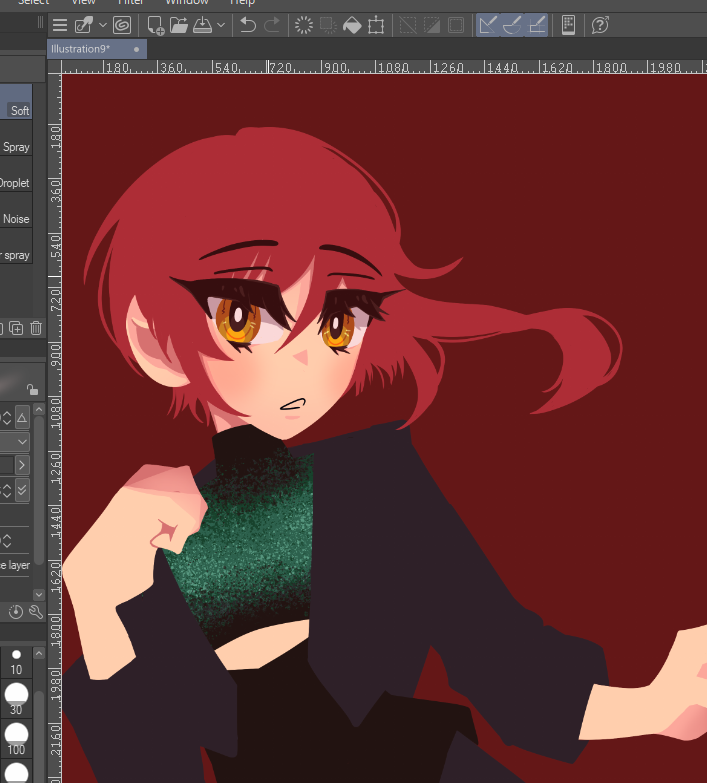Click the double-chevron dynamics button
This screenshot has height=783, width=707.
[x=22, y=490]
